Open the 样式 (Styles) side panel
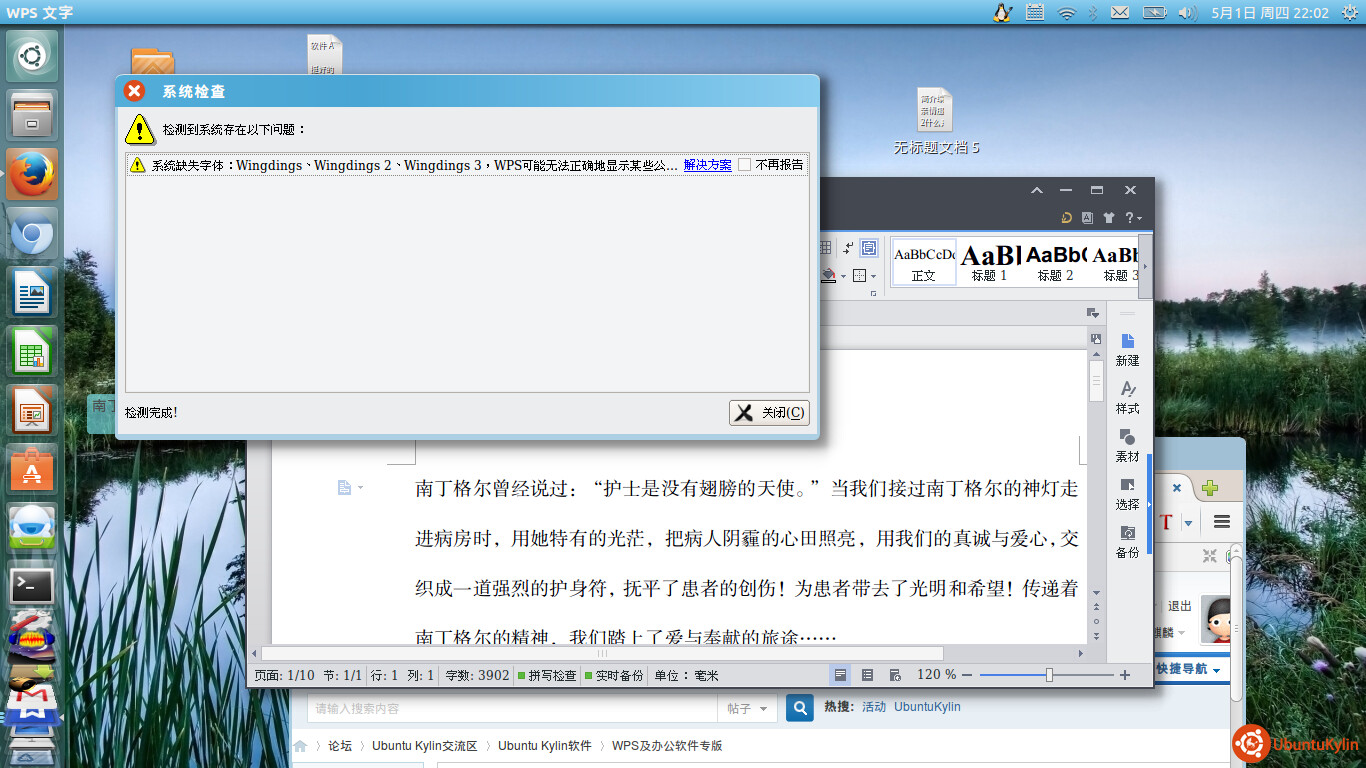1366x768 pixels. coord(1127,396)
